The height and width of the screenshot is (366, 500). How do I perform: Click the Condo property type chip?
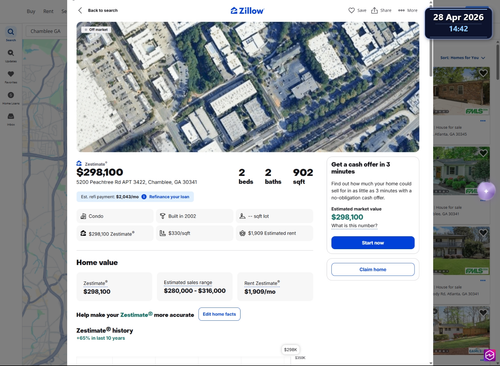[115, 216]
